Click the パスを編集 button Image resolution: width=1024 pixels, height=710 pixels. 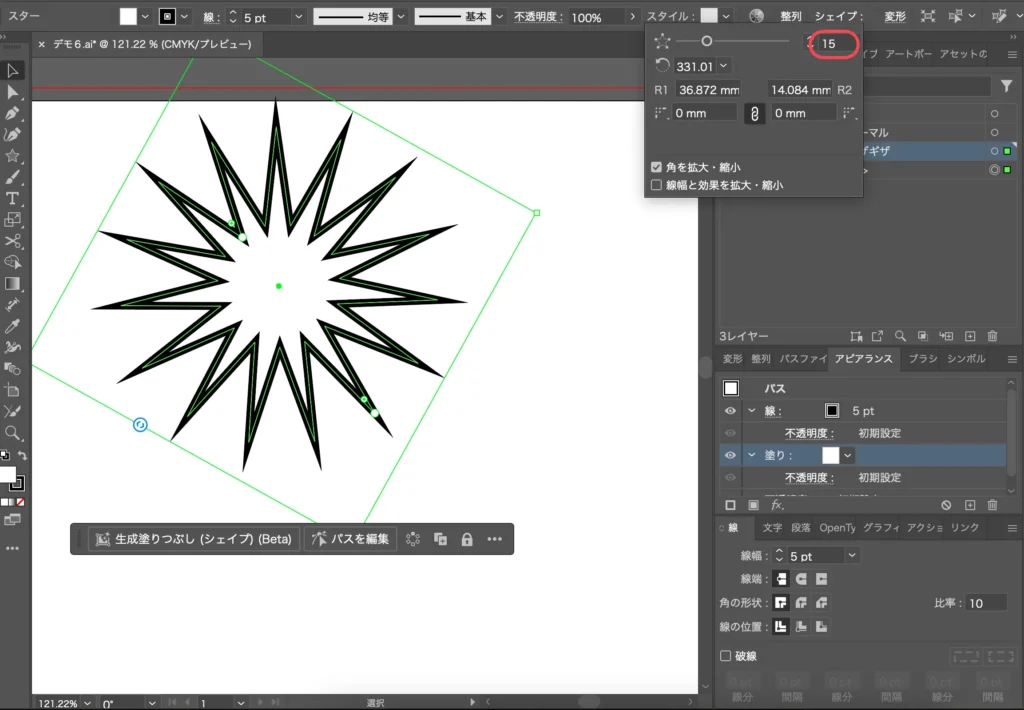click(350, 539)
